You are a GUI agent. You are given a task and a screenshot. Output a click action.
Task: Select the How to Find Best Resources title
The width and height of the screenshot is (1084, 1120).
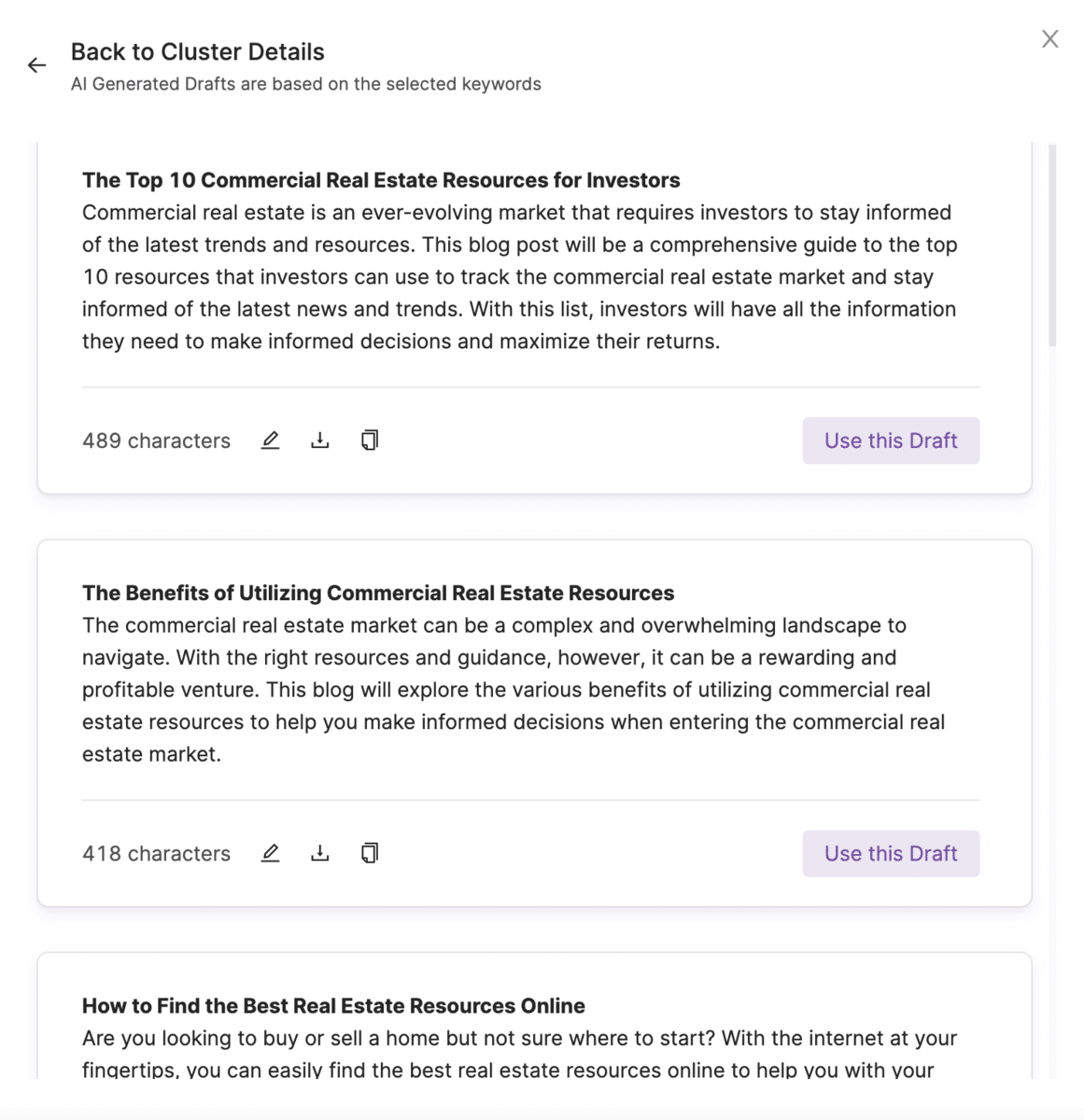pyautogui.click(x=333, y=1006)
